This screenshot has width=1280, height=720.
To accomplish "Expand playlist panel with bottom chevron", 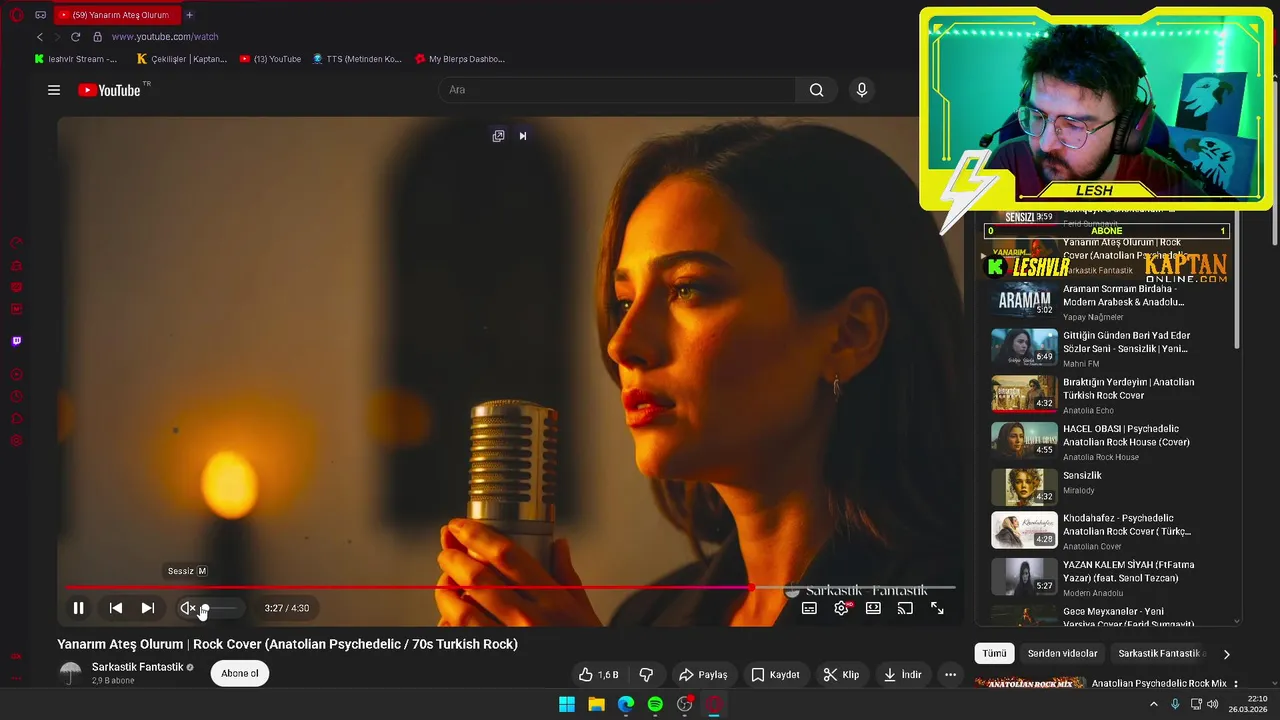I will pyautogui.click(x=1236, y=621).
